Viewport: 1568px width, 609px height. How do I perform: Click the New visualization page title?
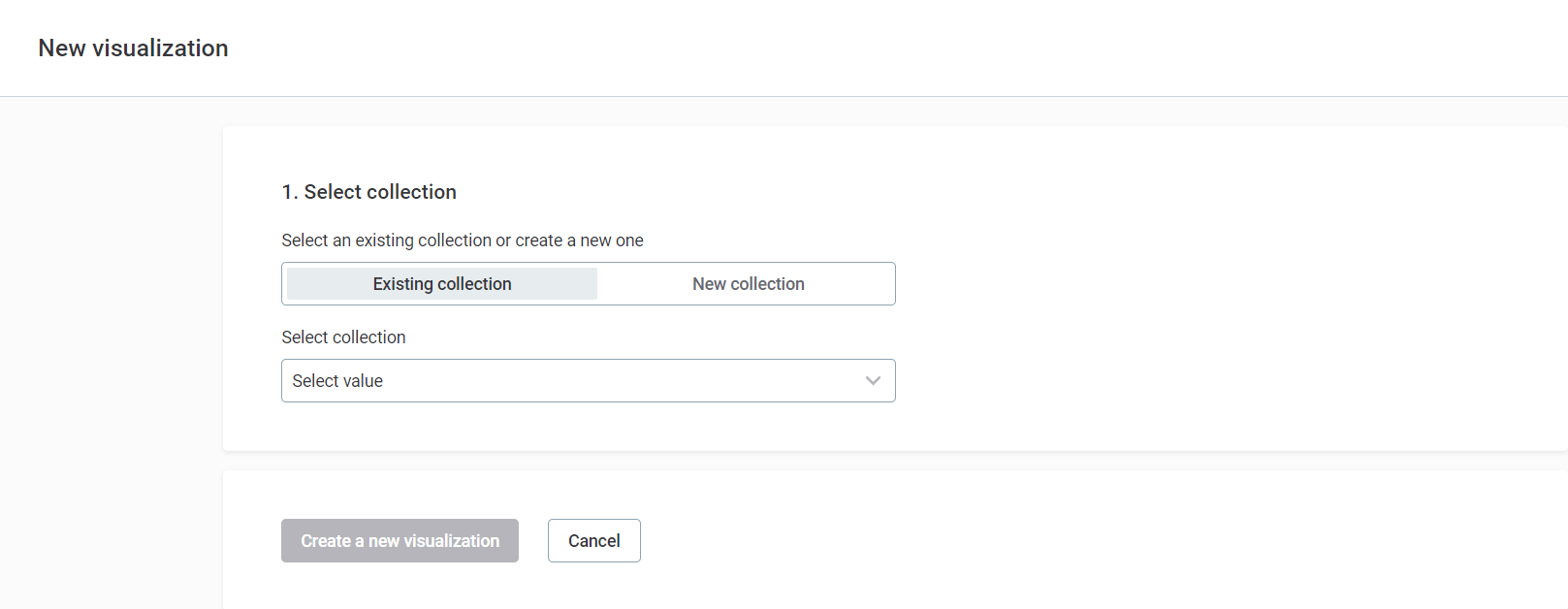pyautogui.click(x=133, y=48)
